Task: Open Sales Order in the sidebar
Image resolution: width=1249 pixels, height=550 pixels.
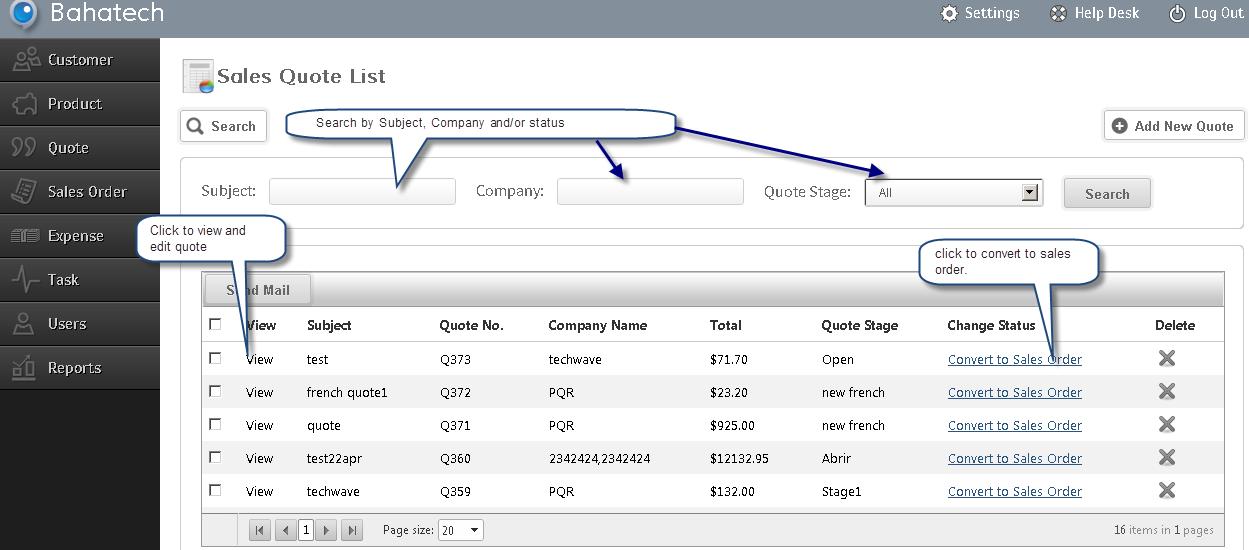Action: coord(80,191)
